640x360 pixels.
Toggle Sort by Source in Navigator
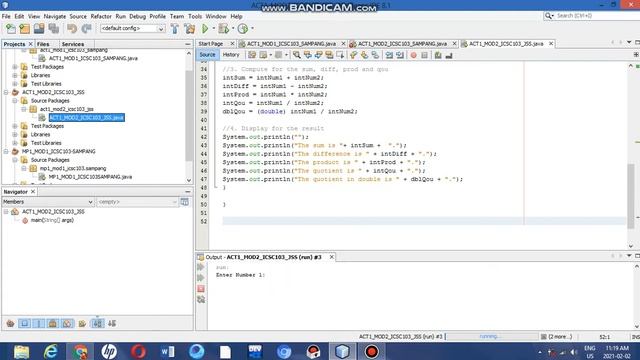coord(112,323)
